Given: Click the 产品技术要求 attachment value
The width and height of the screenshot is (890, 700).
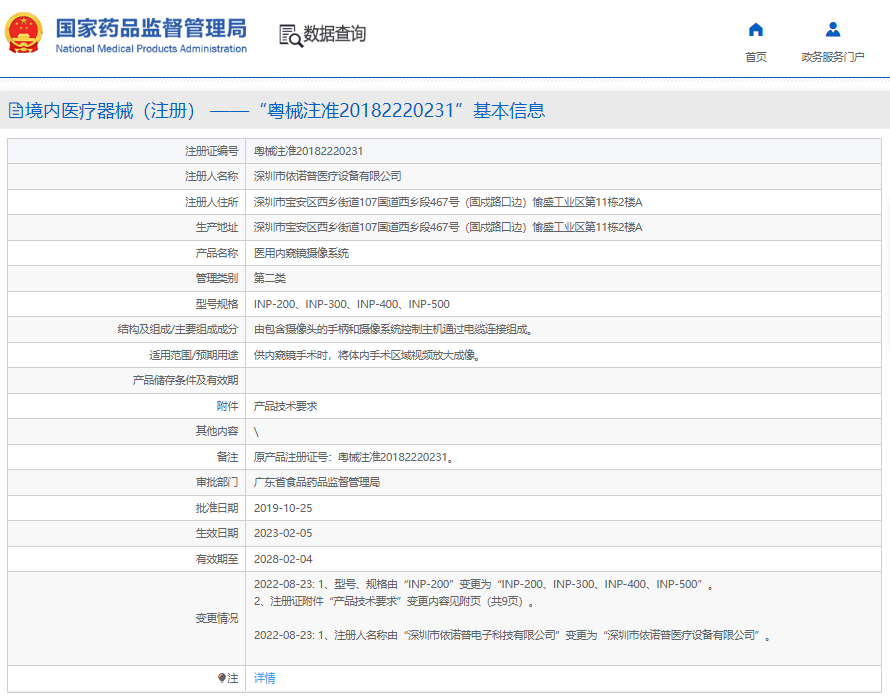Looking at the screenshot, I should tap(286, 406).
